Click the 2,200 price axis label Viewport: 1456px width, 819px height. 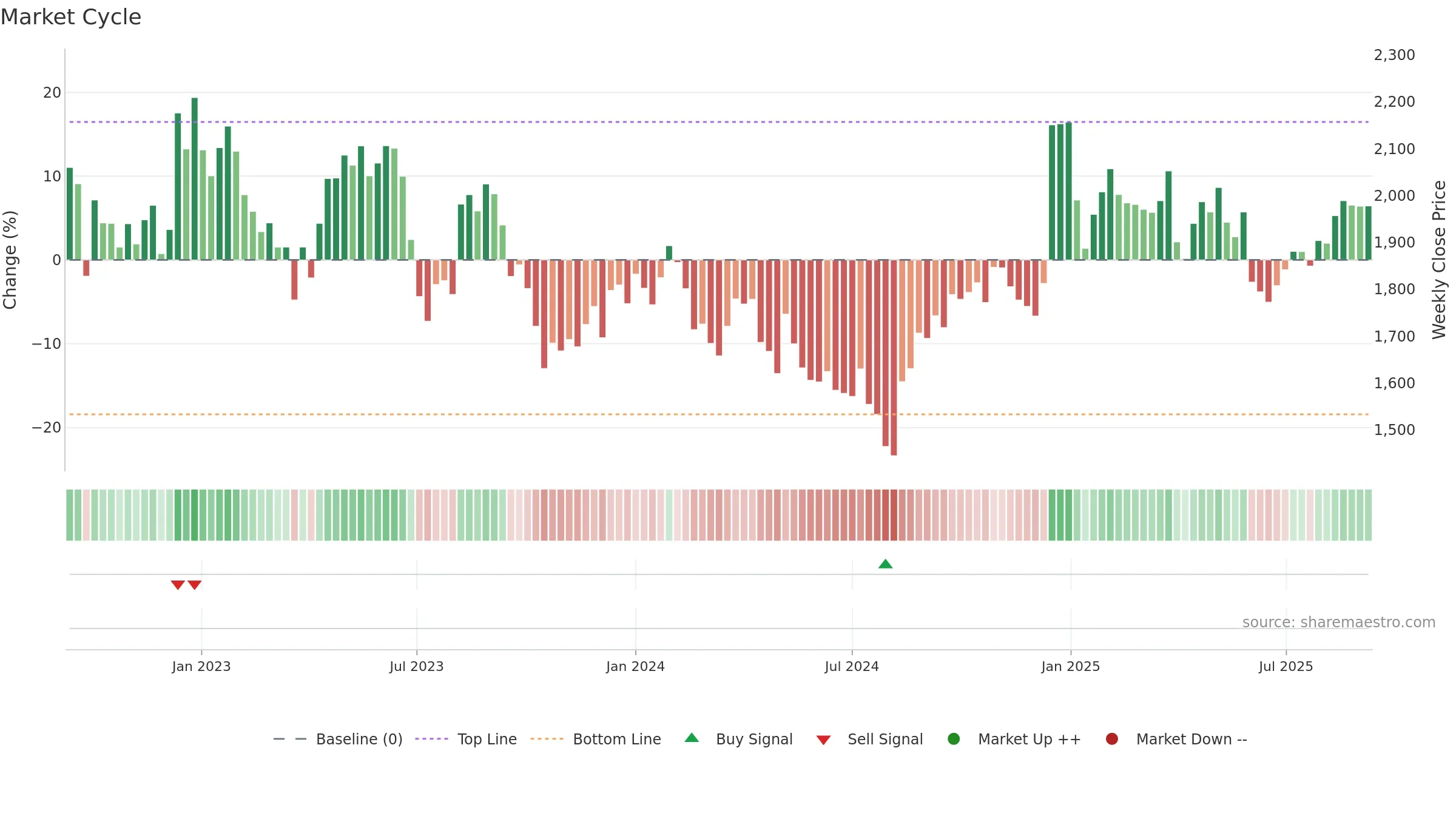point(1394,102)
